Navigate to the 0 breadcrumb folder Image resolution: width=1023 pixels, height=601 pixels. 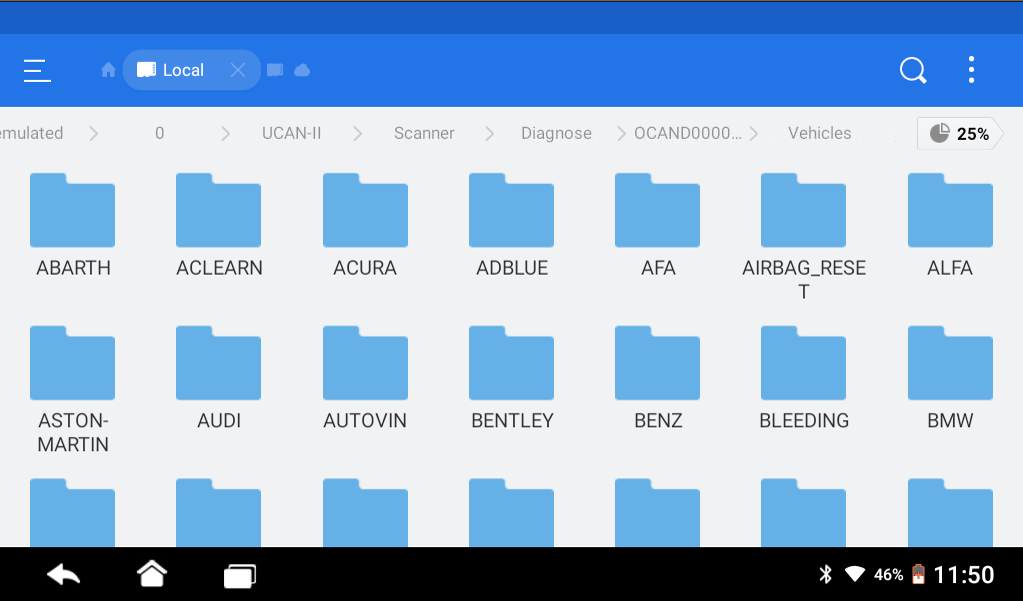(160, 133)
